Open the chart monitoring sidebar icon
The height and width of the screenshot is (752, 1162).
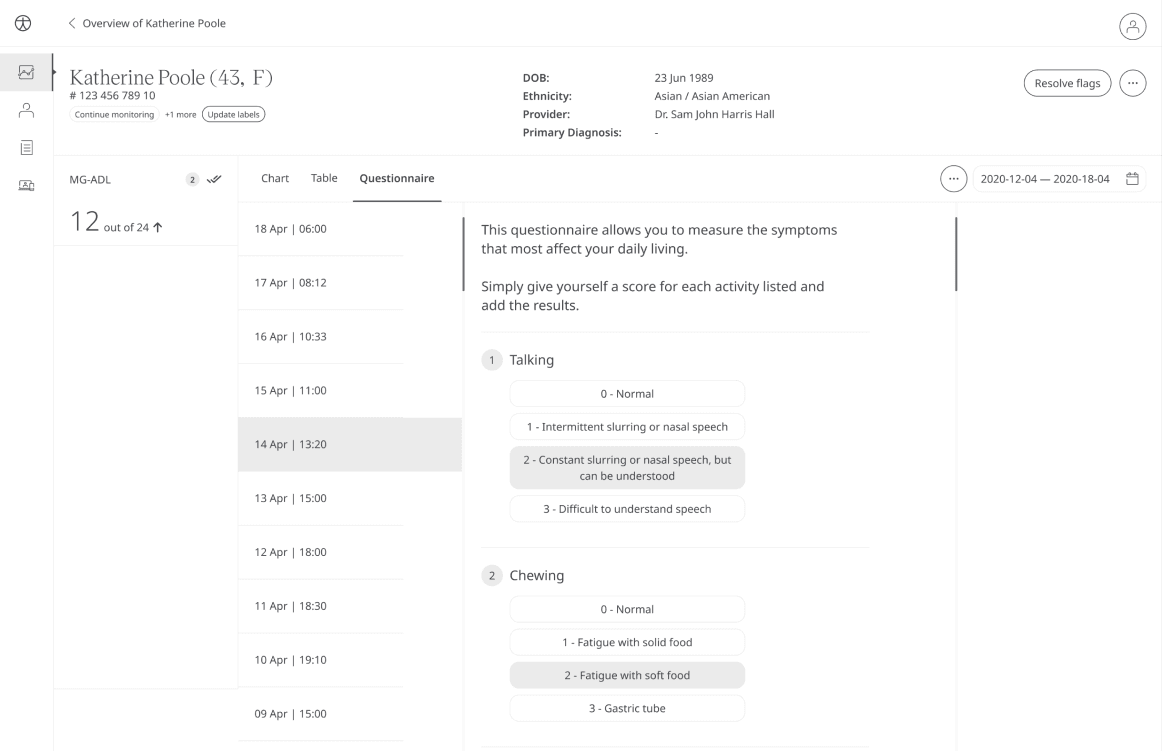coord(27,72)
